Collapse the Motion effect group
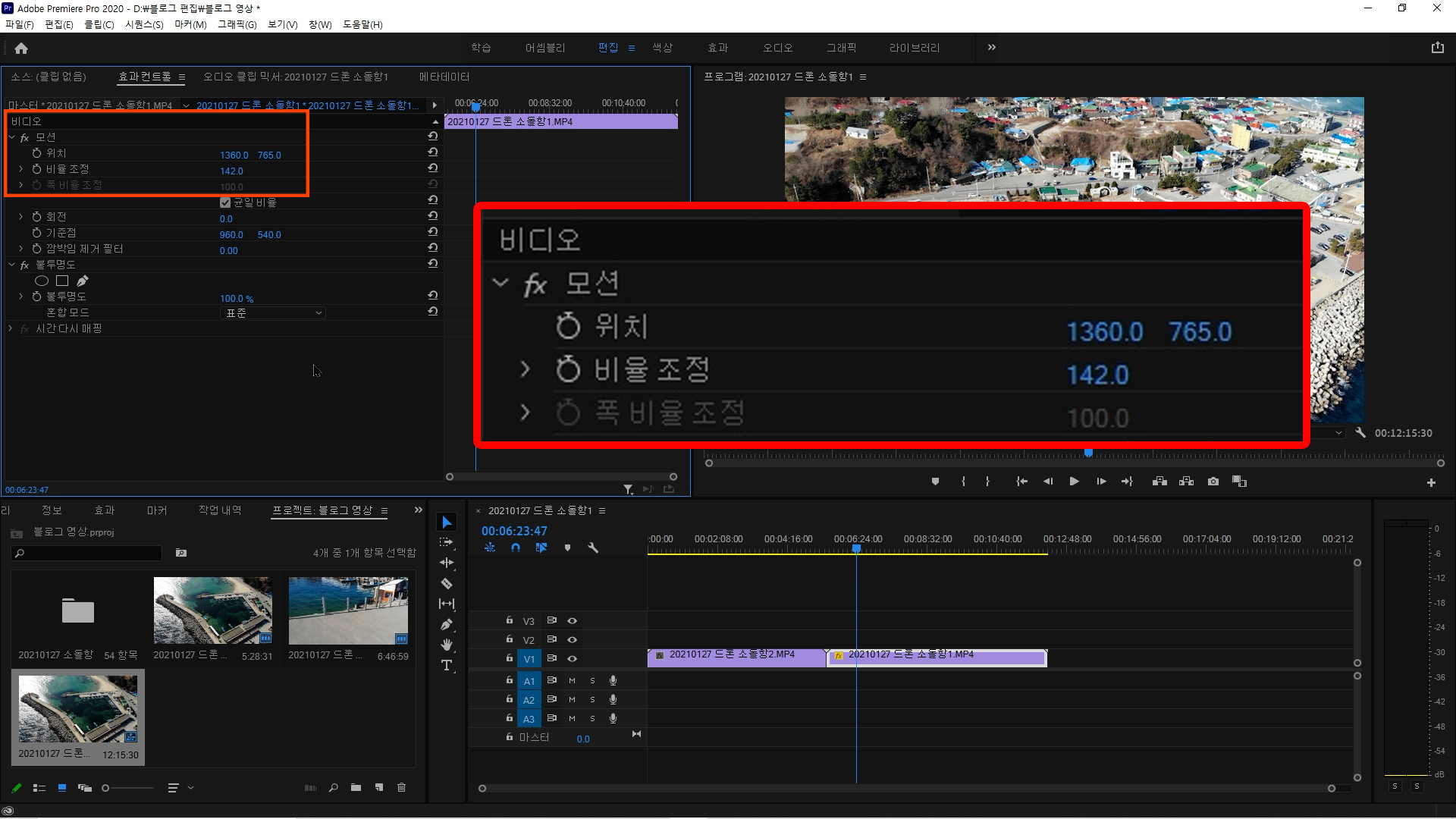The height and width of the screenshot is (819, 1456). tap(12, 137)
